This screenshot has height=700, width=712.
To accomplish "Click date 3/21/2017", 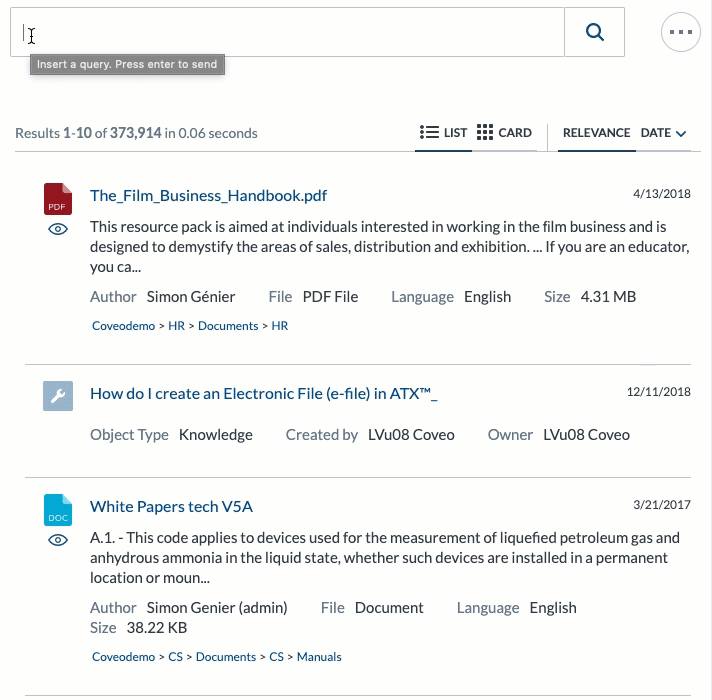I will coord(662,505).
